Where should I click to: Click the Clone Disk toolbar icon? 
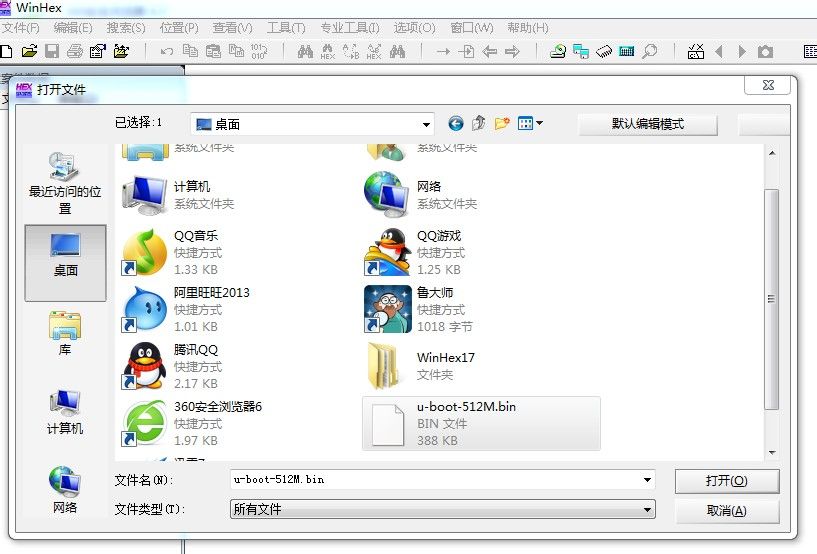[x=581, y=51]
